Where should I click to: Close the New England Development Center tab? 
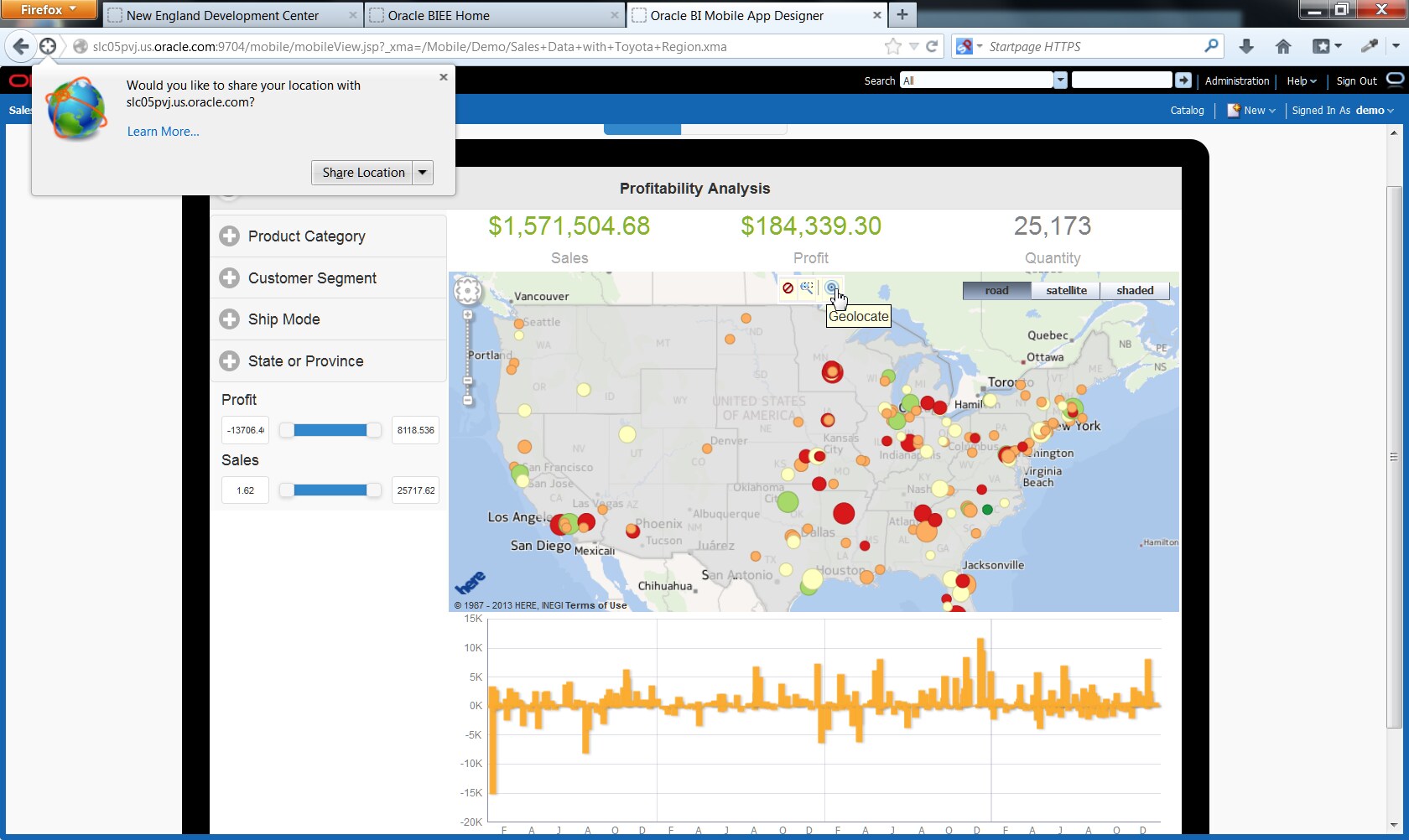click(353, 15)
